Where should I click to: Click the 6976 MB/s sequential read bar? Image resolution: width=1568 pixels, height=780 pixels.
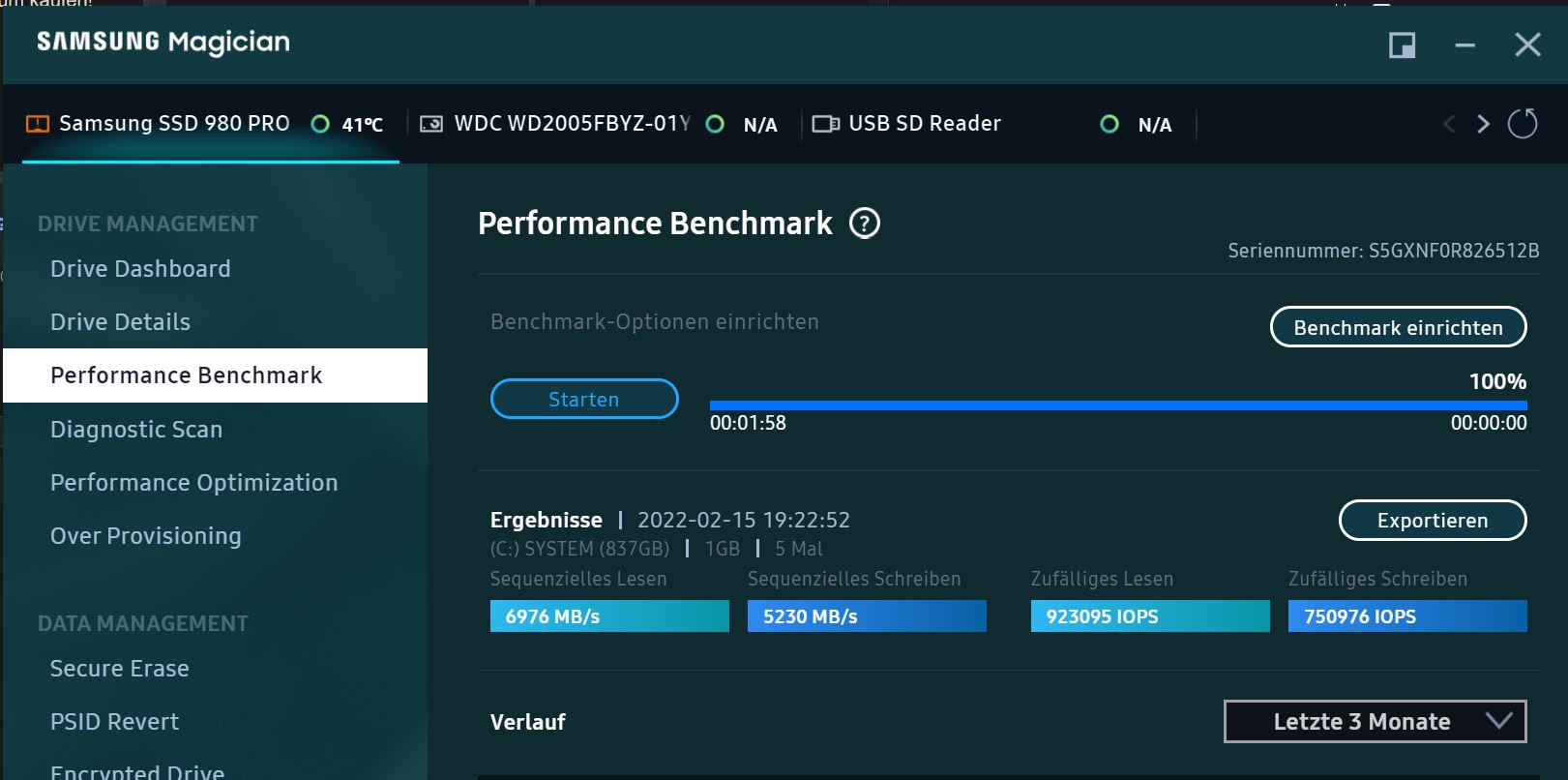(x=609, y=616)
